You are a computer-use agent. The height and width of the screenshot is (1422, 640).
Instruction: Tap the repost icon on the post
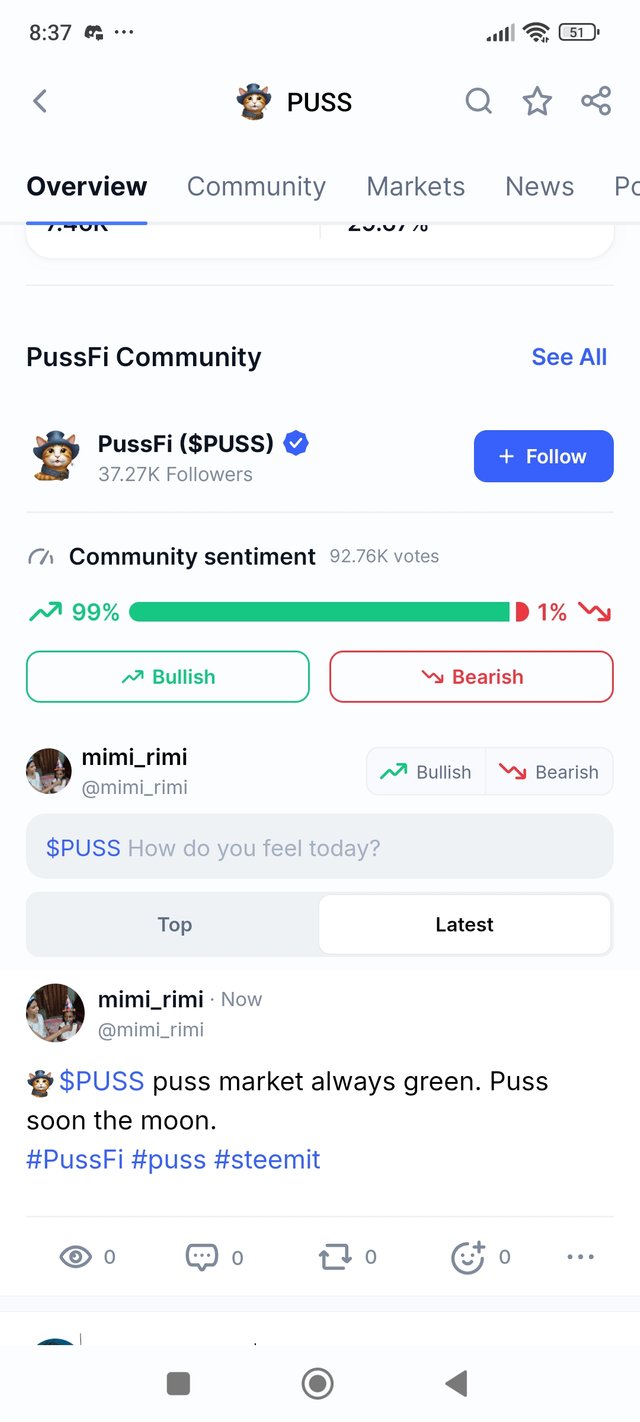click(x=335, y=1257)
